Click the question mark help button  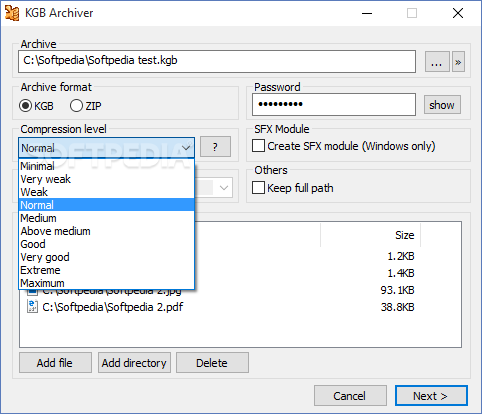(x=215, y=147)
